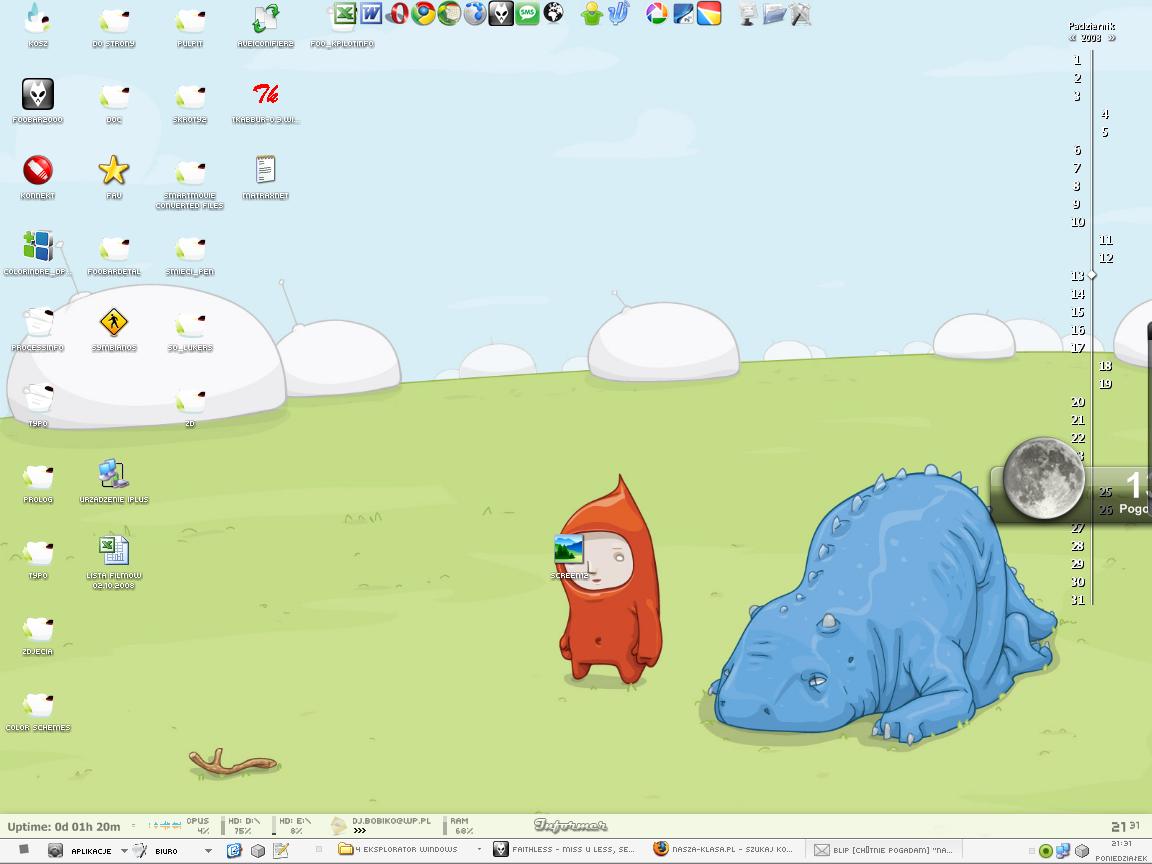The image size is (1152, 864).
Task: Switch to the Blip message taskbar window
Action: pyautogui.click(x=884, y=850)
